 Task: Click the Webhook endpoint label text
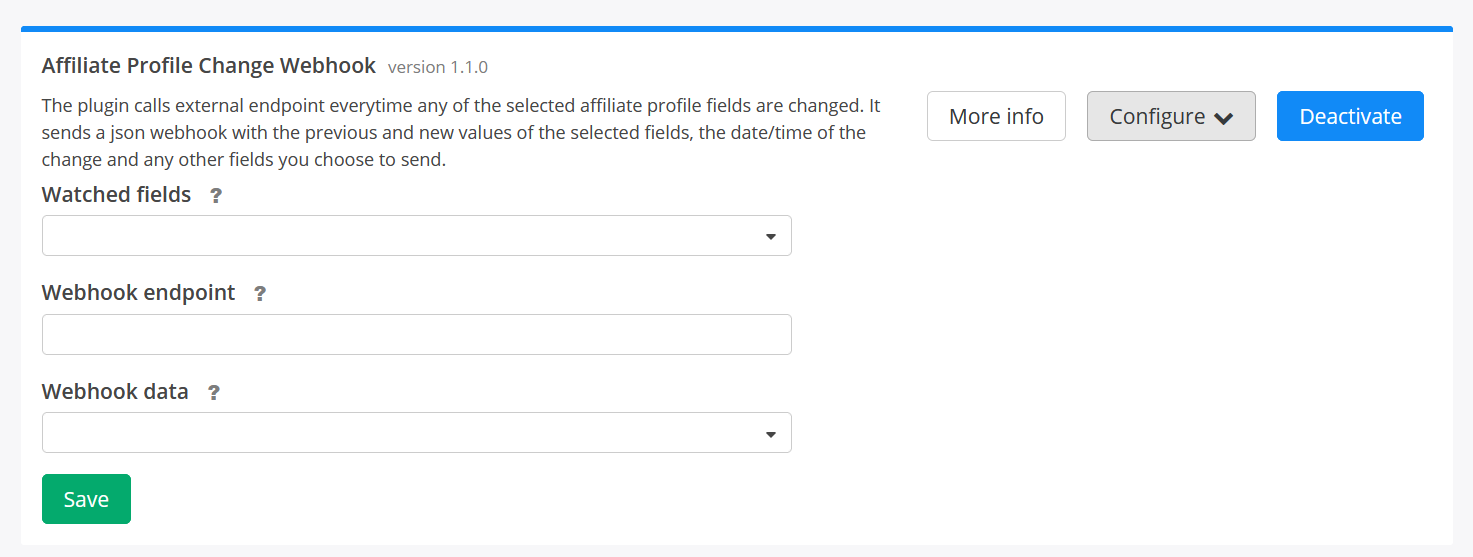pos(138,293)
